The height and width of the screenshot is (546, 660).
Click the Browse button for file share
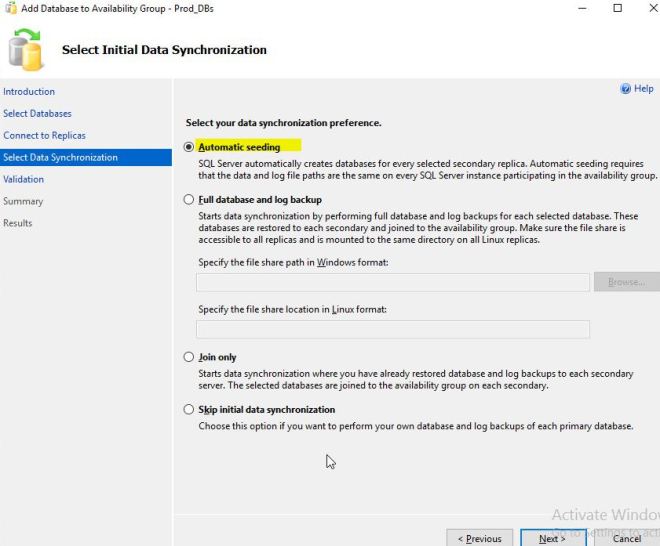point(626,282)
